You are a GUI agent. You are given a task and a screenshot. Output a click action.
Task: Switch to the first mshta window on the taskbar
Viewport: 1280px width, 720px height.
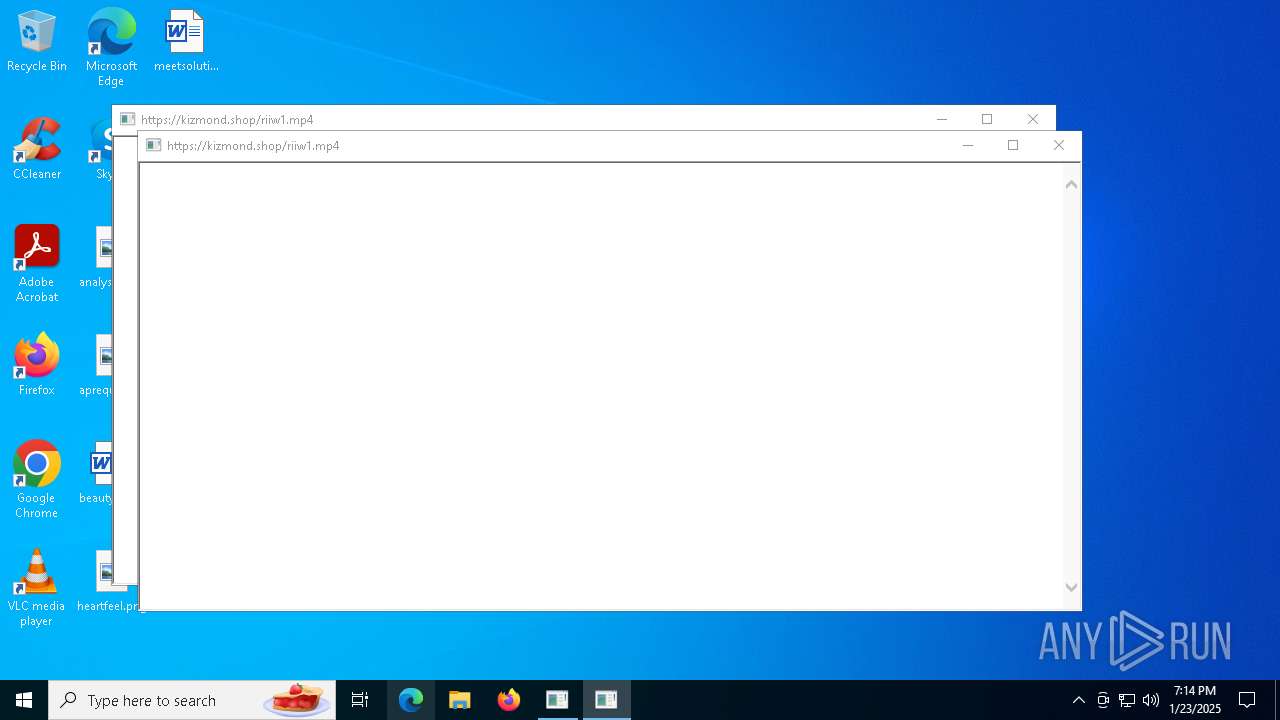(x=557, y=700)
